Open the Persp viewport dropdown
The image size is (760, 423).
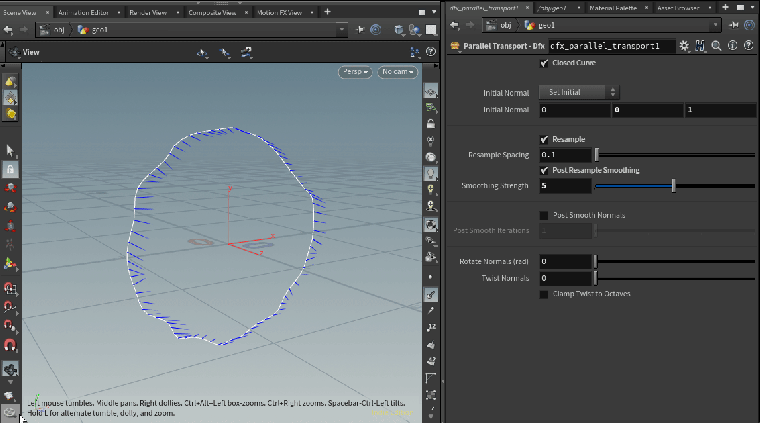(x=354, y=72)
